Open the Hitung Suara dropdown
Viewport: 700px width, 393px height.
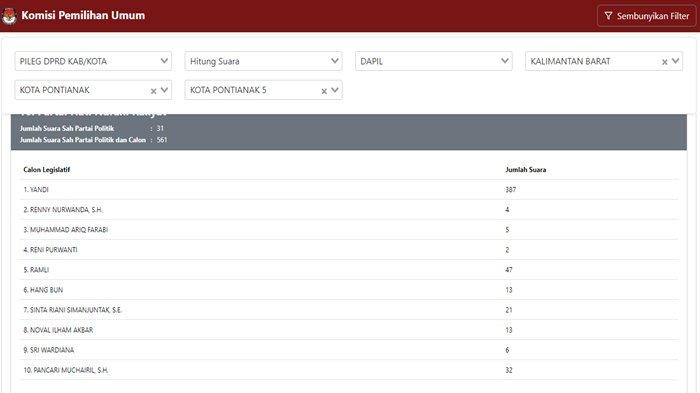pos(263,61)
